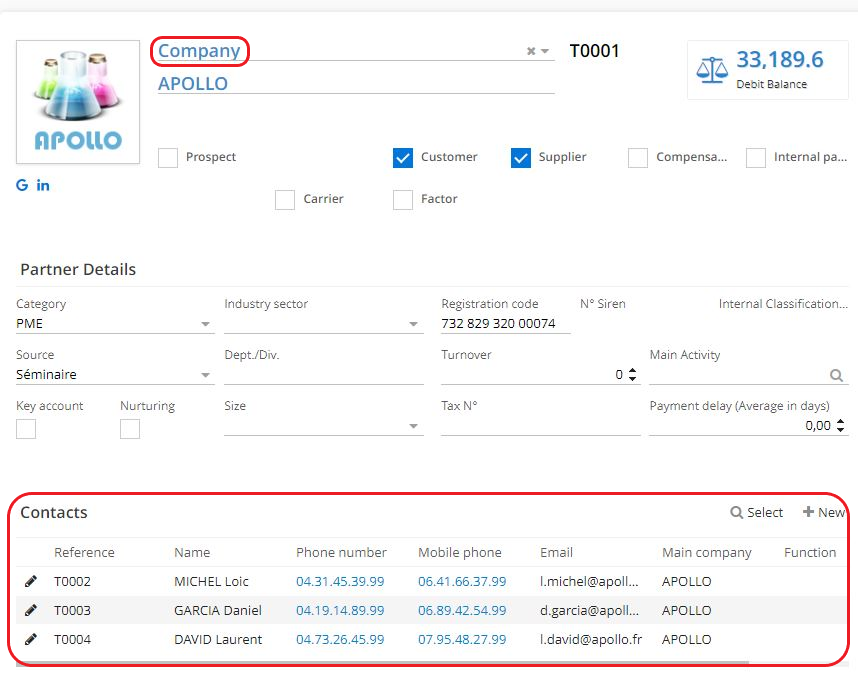Image resolution: width=858 pixels, height=683 pixels.
Task: Click the Registration code input field
Action: click(505, 324)
